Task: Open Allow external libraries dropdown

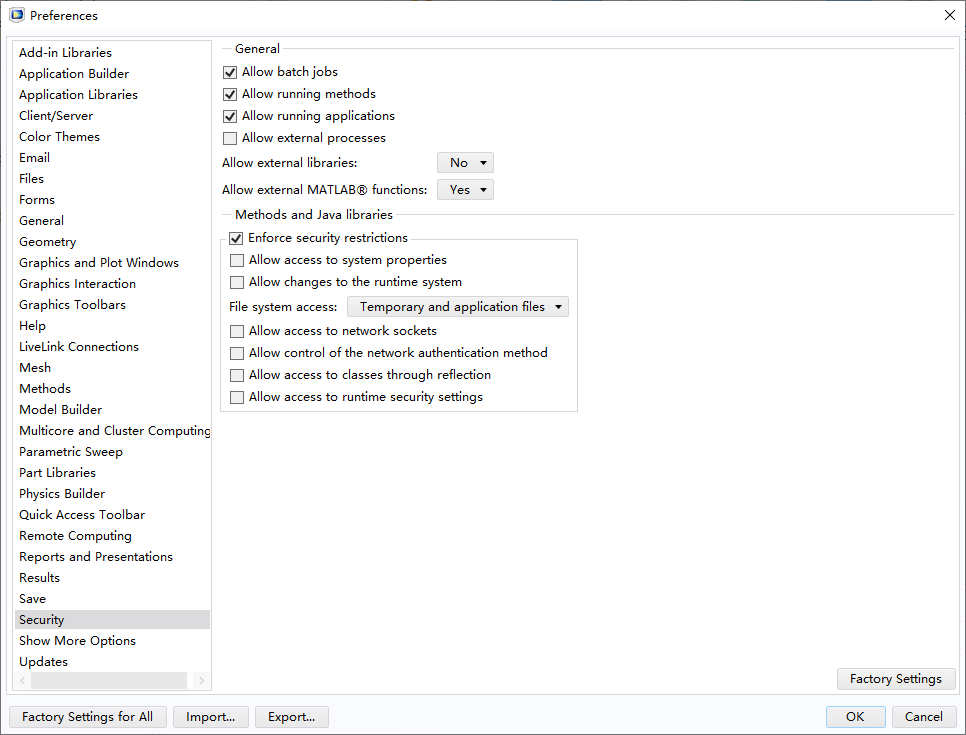Action: click(465, 163)
